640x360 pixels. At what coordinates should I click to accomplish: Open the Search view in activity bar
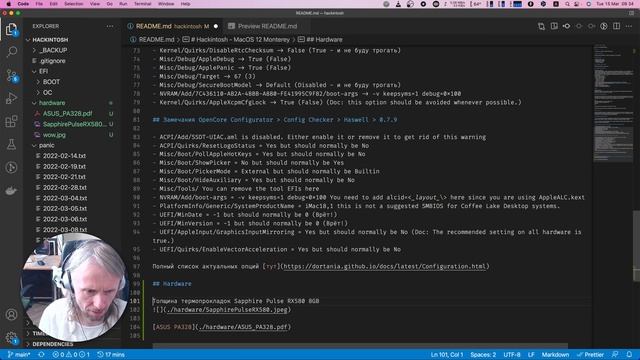tap(11, 52)
